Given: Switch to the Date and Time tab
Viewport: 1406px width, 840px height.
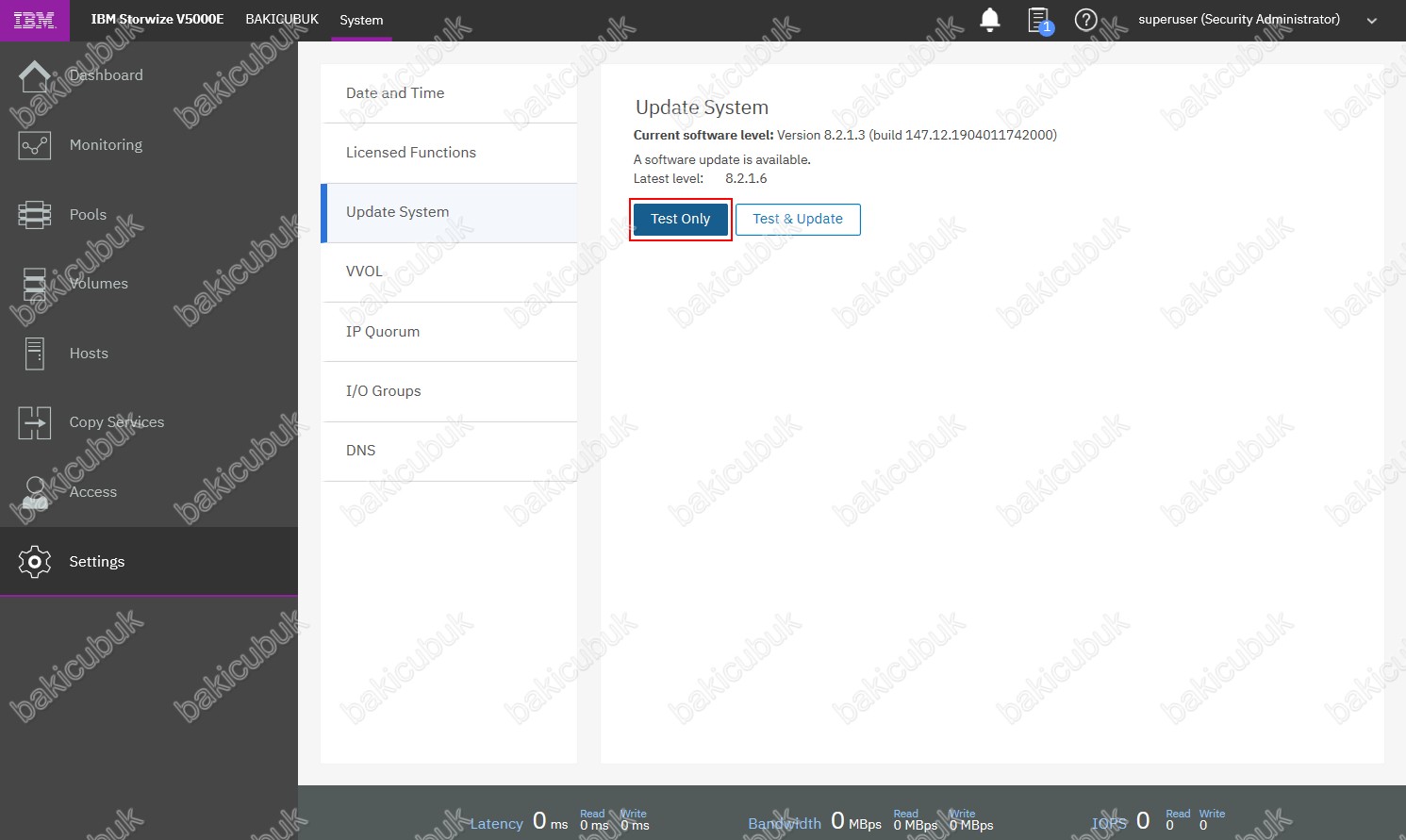Looking at the screenshot, I should coord(449,93).
